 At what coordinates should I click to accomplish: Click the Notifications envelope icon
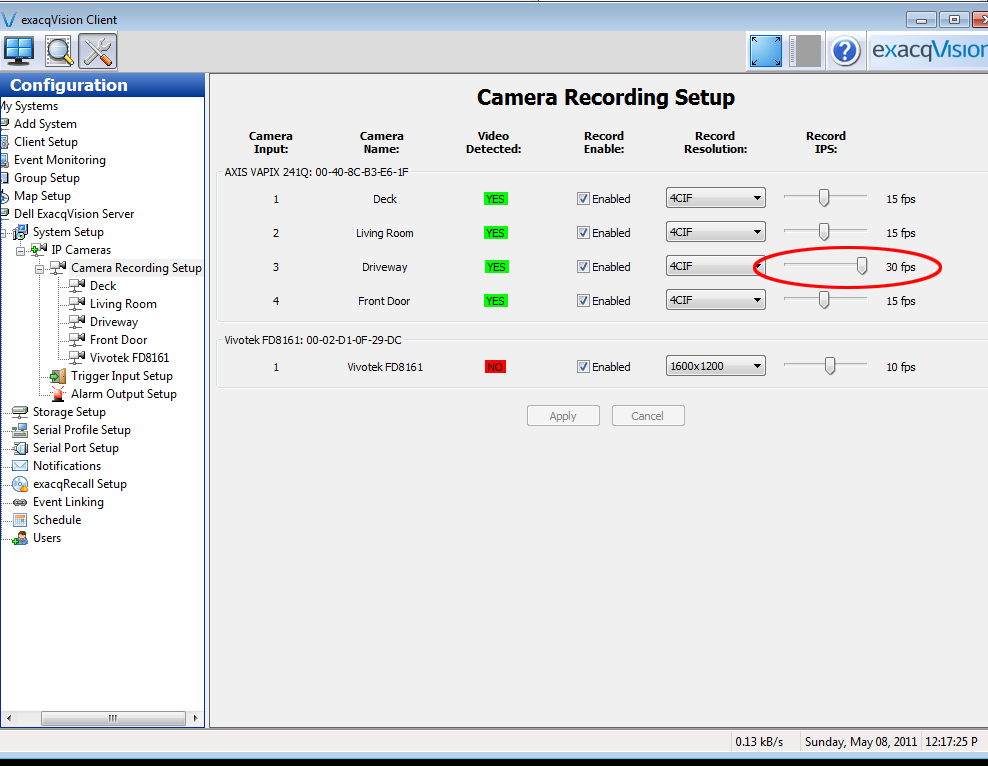(x=20, y=466)
